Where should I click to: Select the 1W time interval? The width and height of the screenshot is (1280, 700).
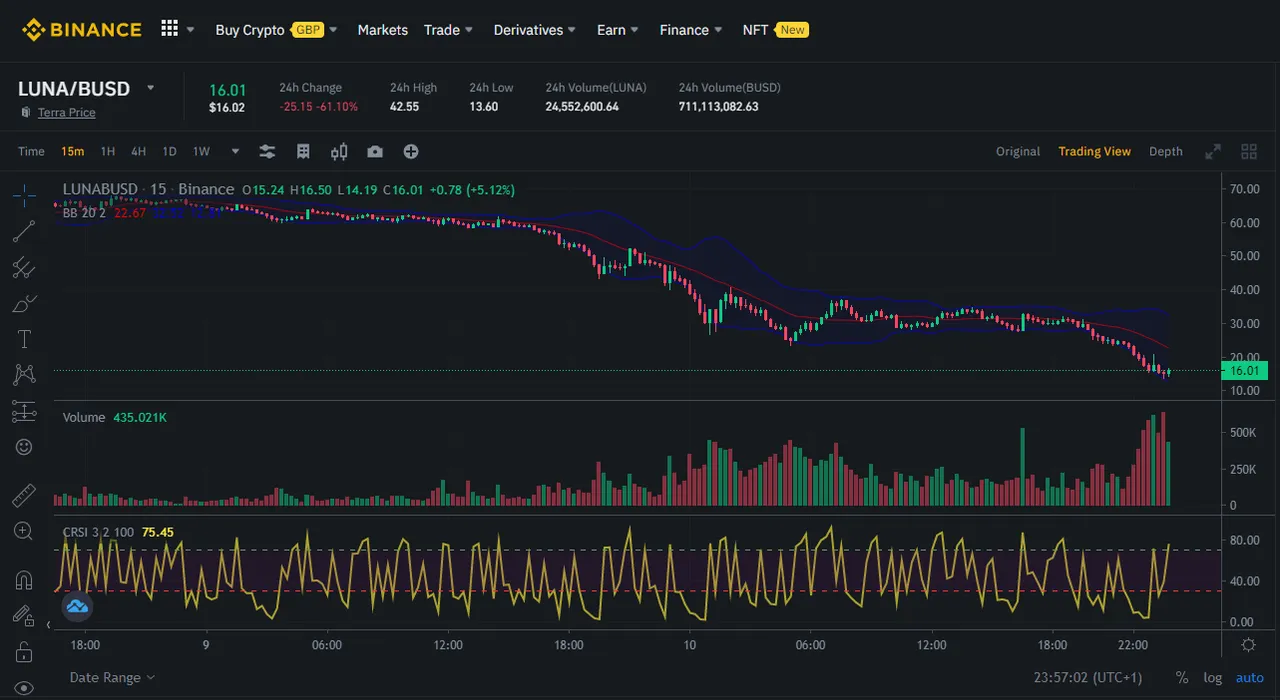201,152
